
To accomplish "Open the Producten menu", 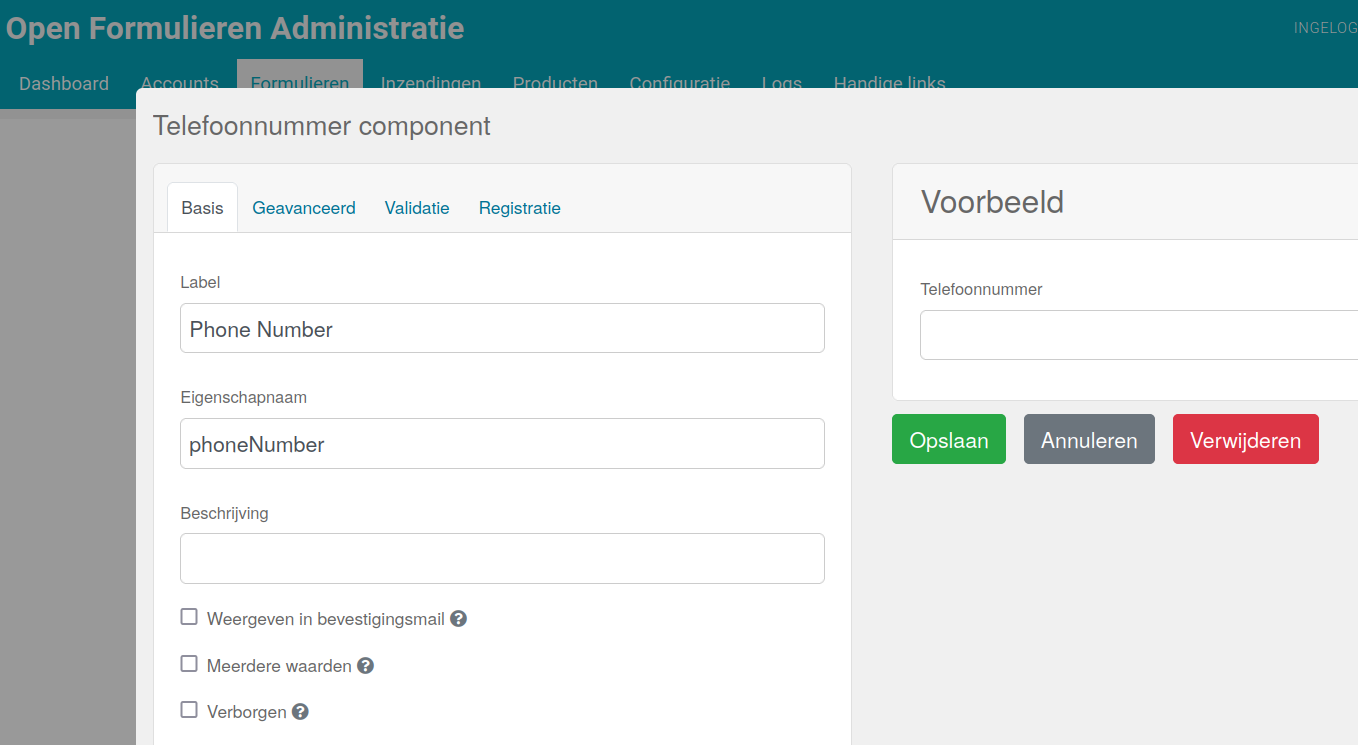I will pos(555,83).
